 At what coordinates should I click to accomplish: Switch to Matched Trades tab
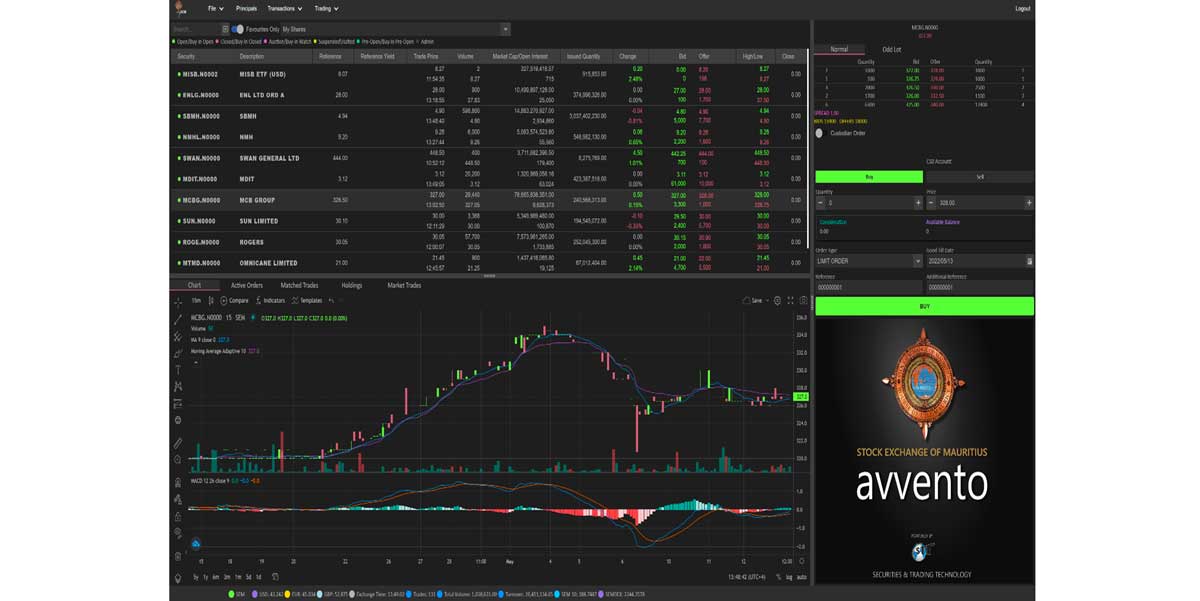click(299, 285)
